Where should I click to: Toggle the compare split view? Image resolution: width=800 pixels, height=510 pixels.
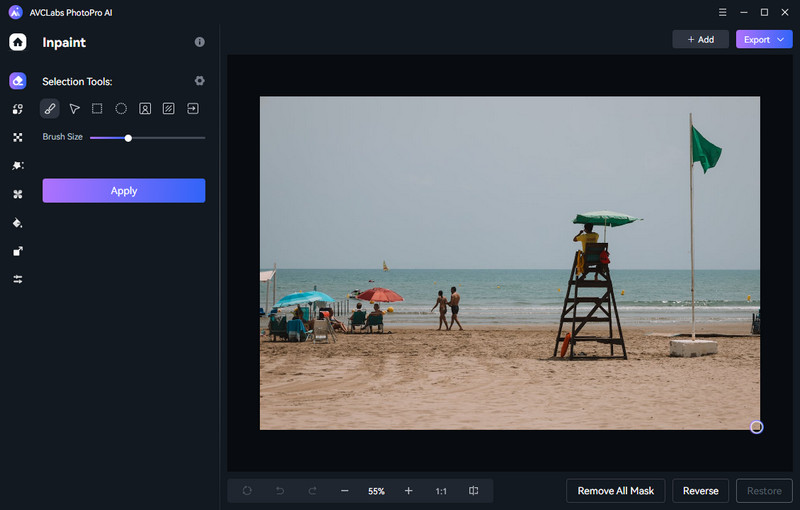coord(474,491)
